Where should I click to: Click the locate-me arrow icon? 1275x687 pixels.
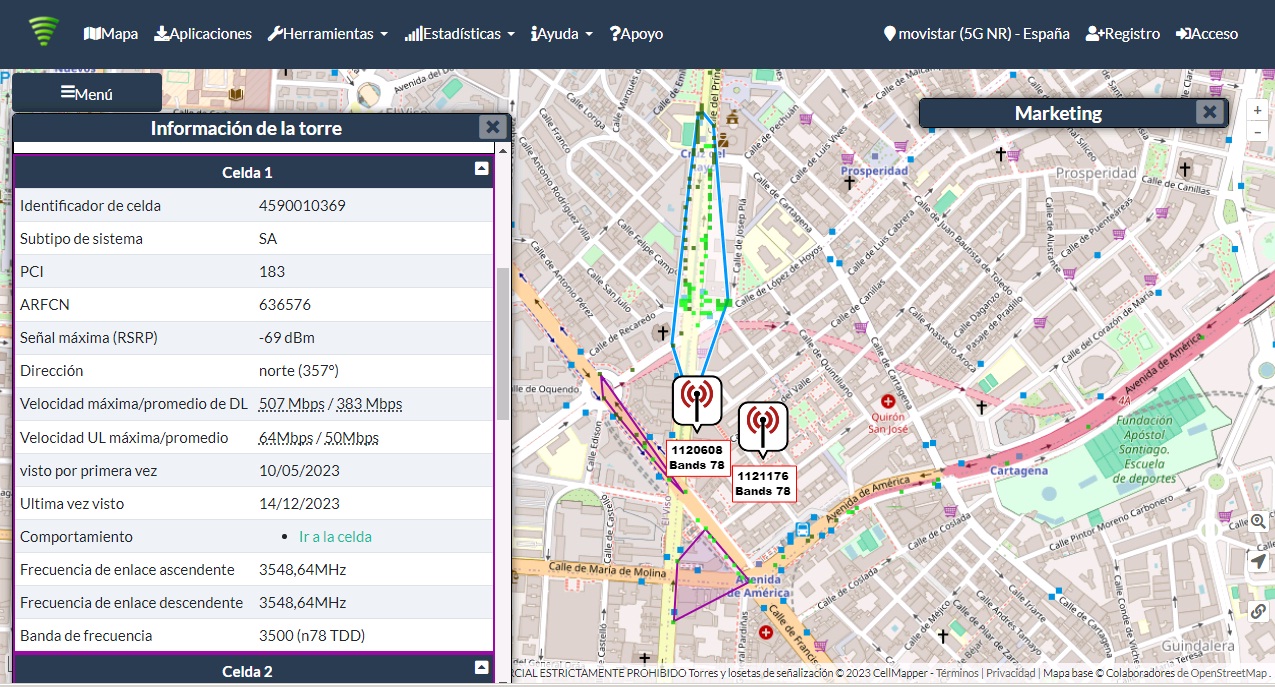click(x=1258, y=562)
